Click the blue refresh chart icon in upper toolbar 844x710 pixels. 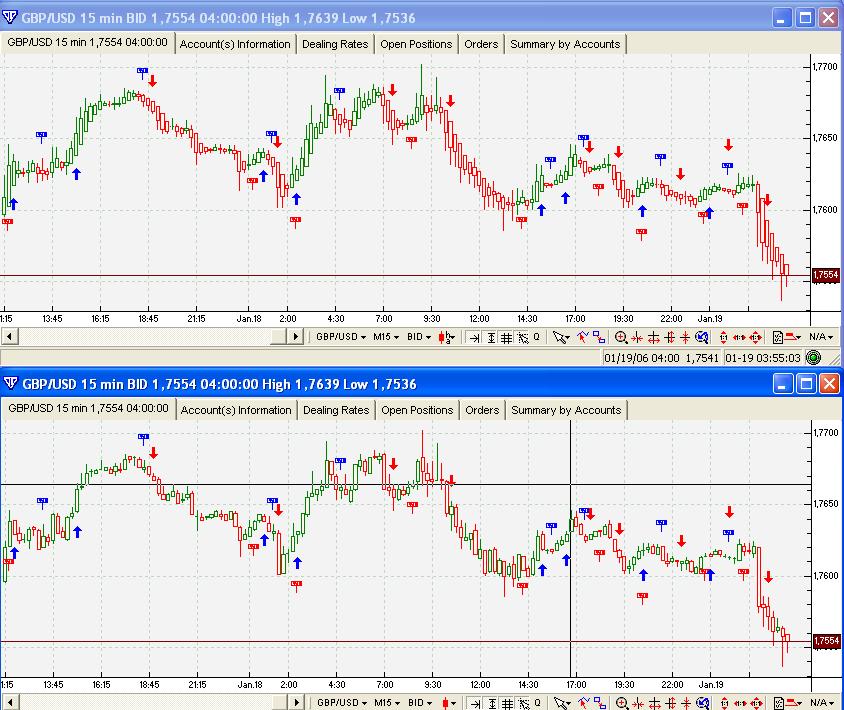[x=702, y=337]
